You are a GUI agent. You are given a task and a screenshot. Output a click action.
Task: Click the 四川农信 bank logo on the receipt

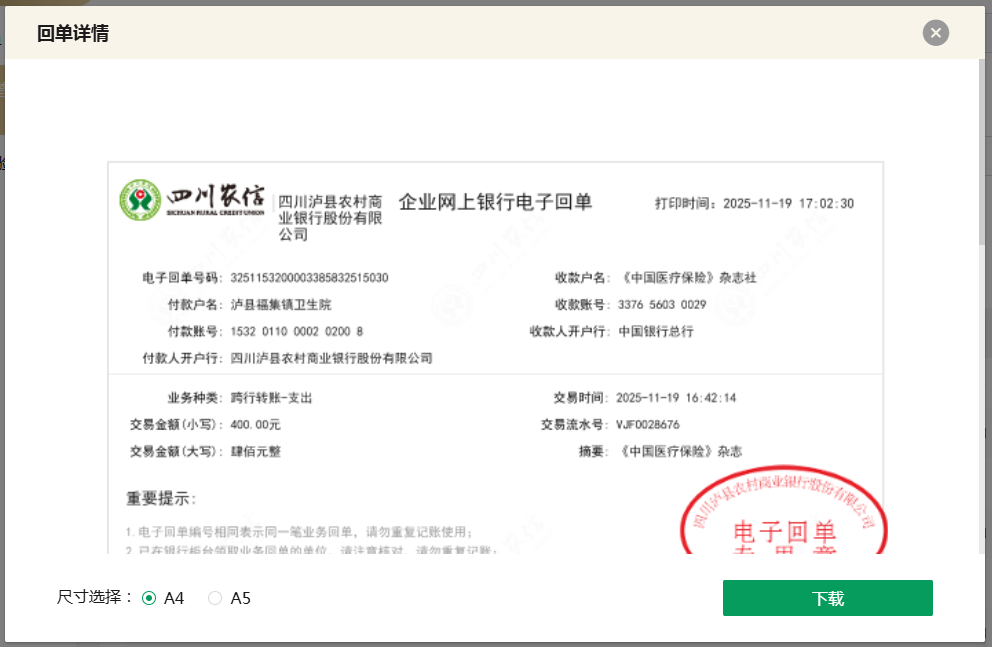[192, 200]
